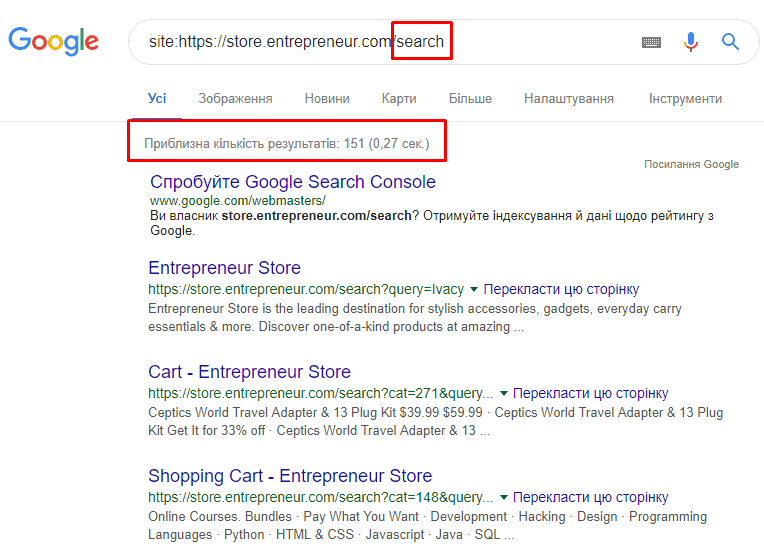
Task: Visit the www.google.com/webmasters/ green URL
Action: click(238, 200)
